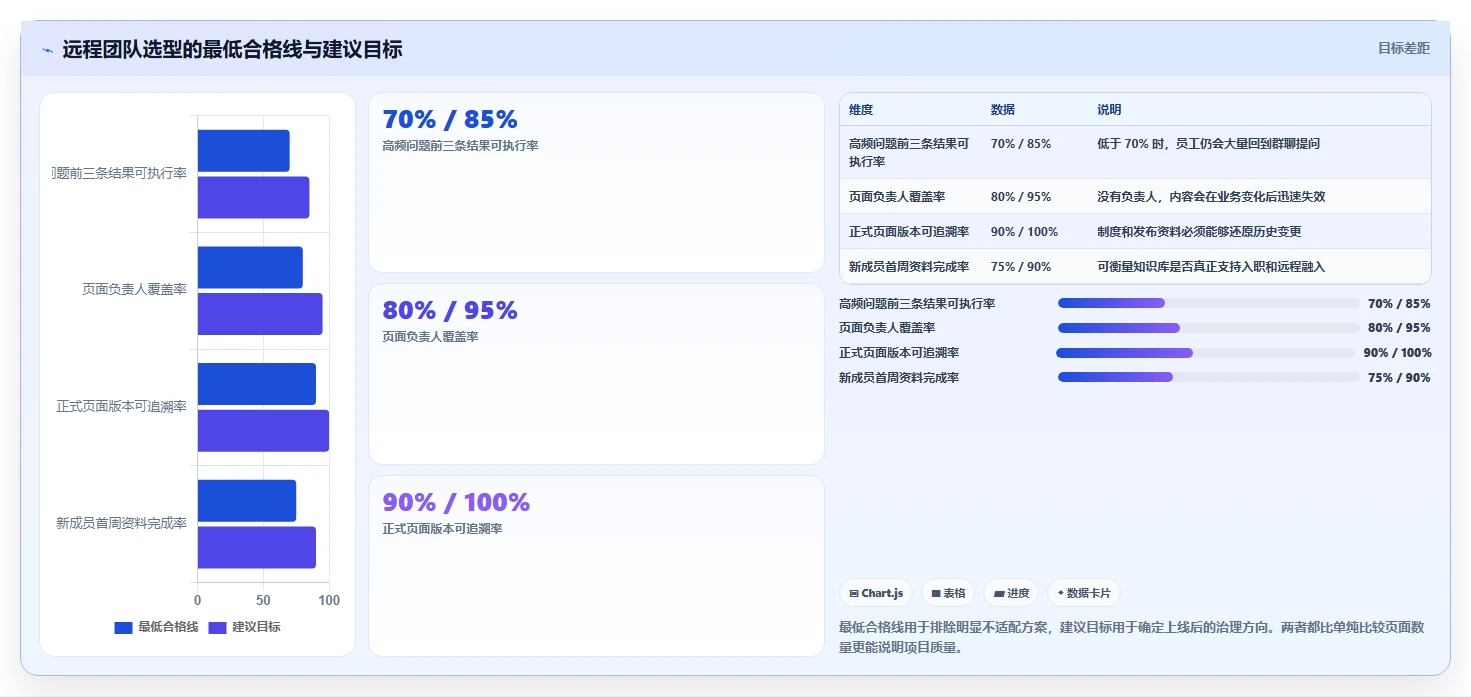This screenshot has height=697, width=1471.
Task: Click the 新成员首周资料完成率 blue chart bar
Action: [247, 500]
